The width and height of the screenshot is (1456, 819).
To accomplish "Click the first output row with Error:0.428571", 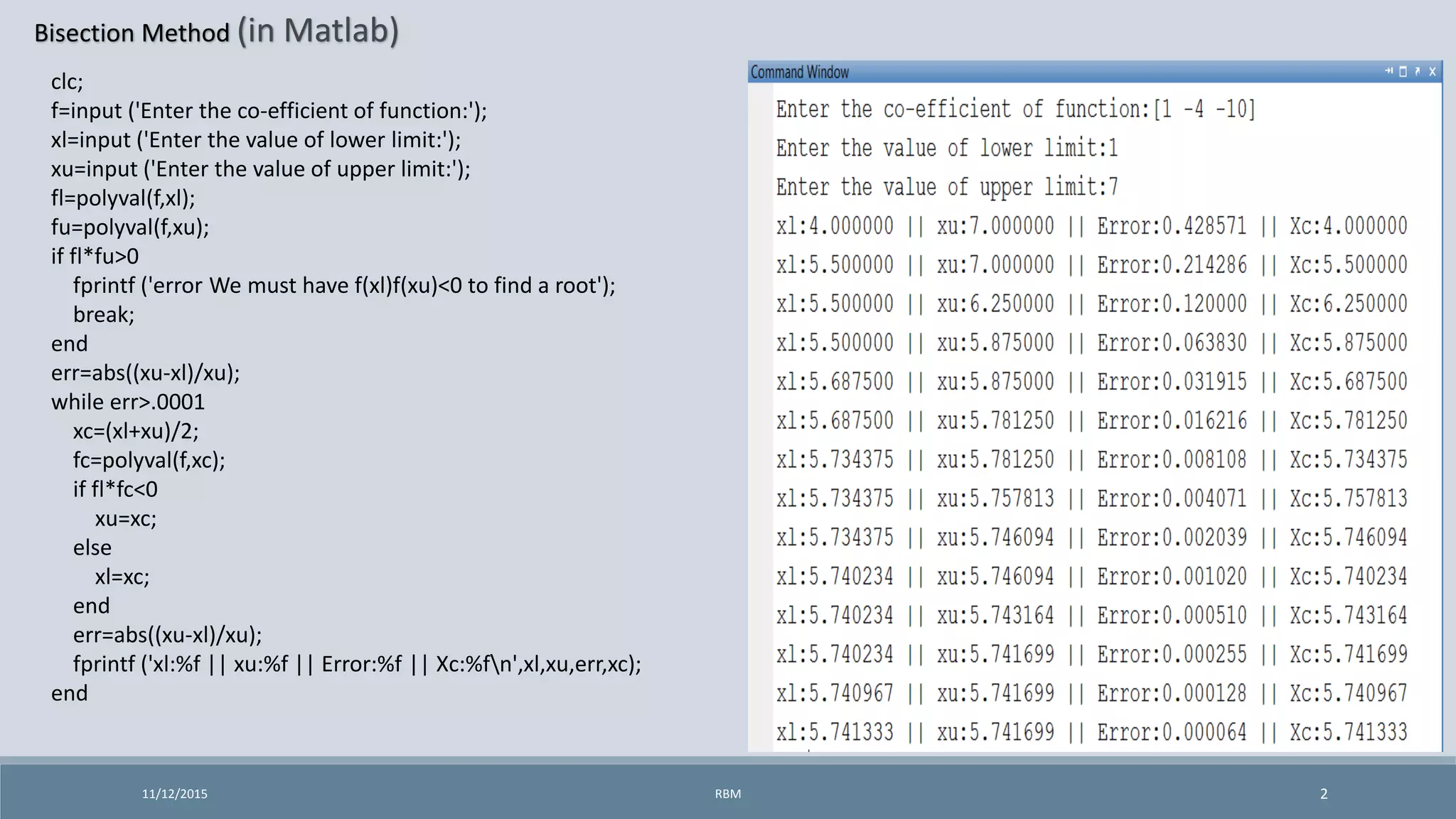I will point(1091,226).
